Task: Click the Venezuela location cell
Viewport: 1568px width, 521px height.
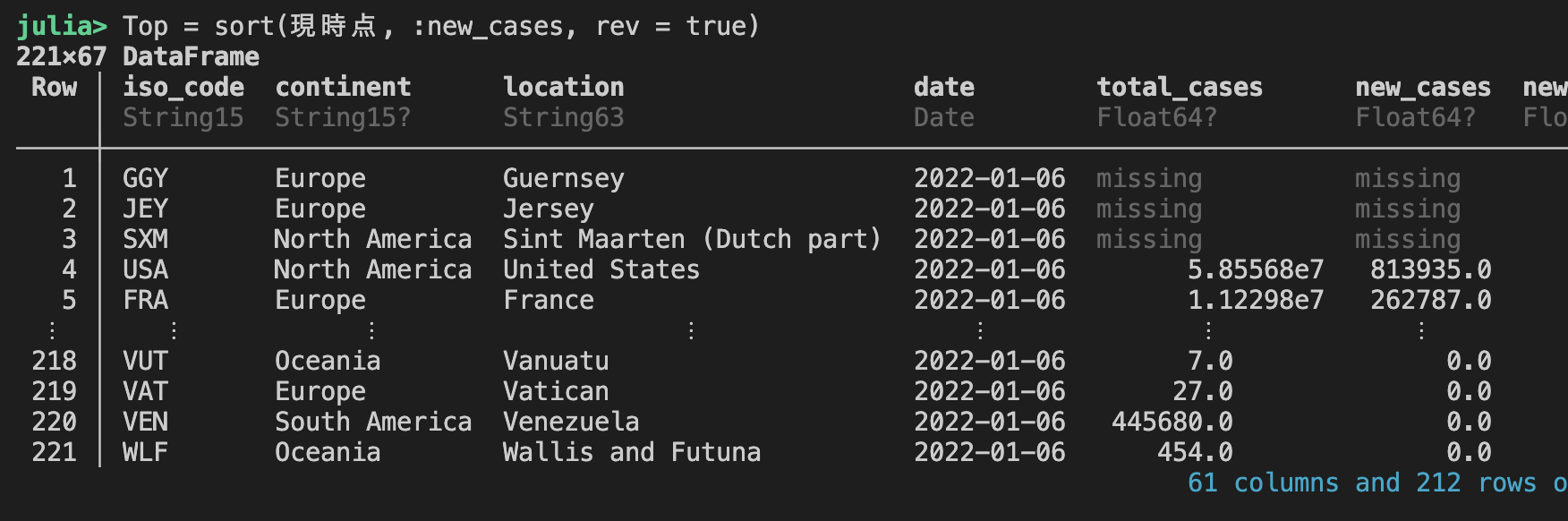Action: pyautogui.click(x=570, y=422)
